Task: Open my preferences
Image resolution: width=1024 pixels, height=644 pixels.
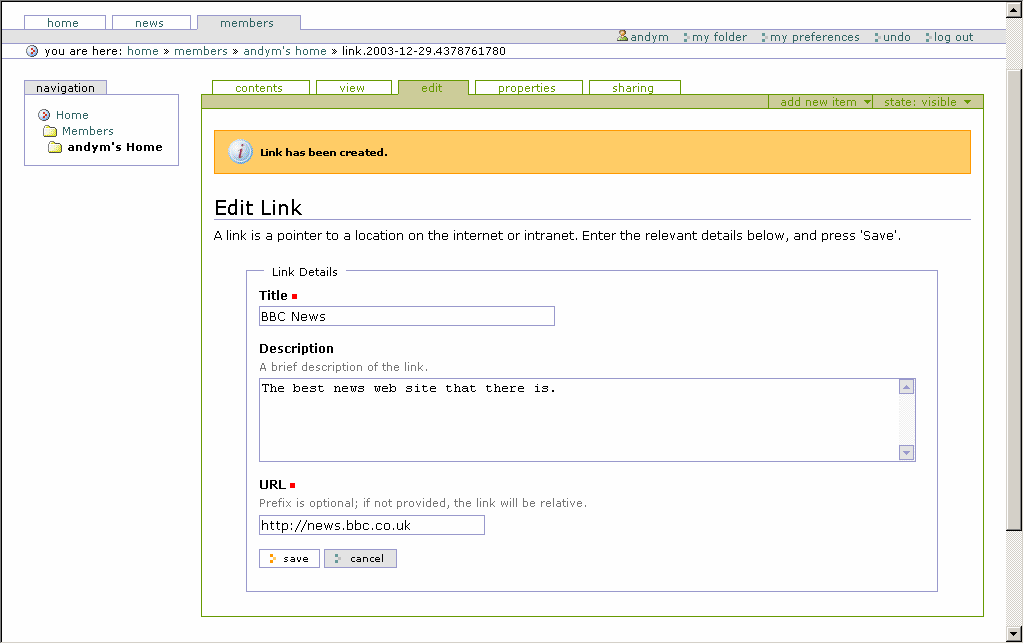Action: 814,37
